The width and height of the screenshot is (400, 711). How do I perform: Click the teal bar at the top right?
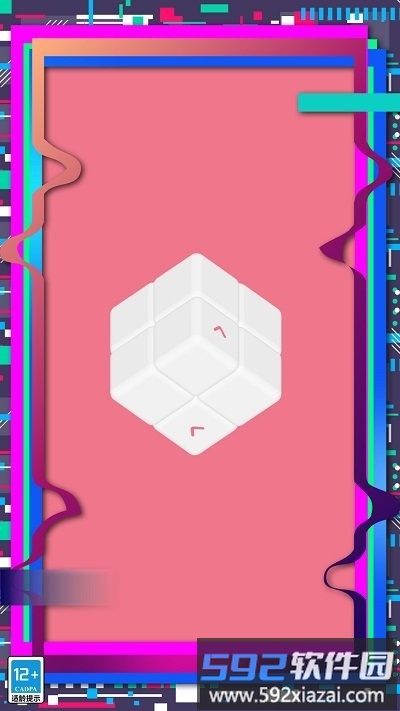pyautogui.click(x=349, y=102)
